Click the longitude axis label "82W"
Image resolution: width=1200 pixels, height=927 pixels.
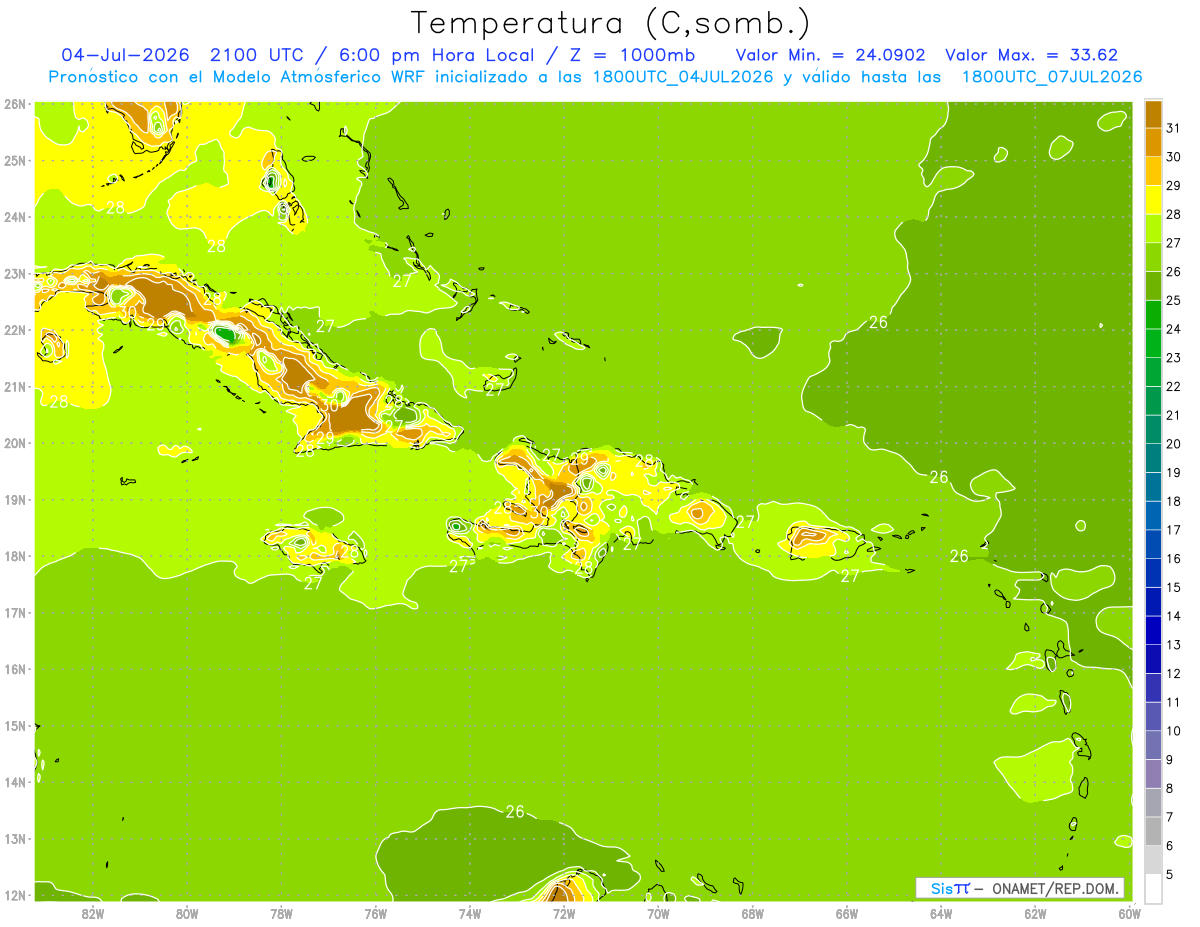(x=92, y=913)
